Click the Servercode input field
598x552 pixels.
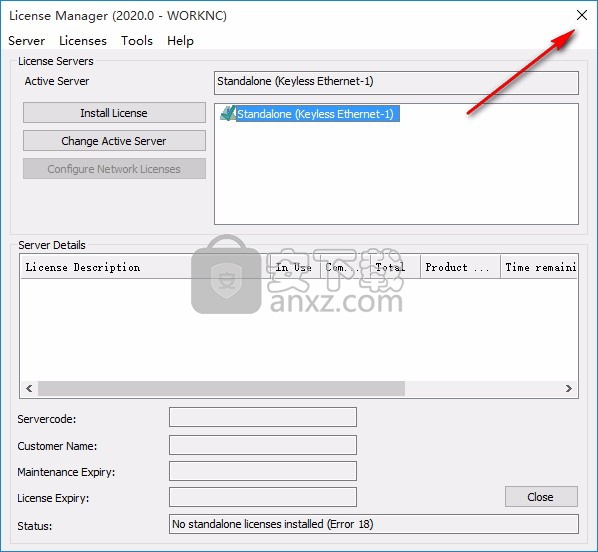click(263, 417)
